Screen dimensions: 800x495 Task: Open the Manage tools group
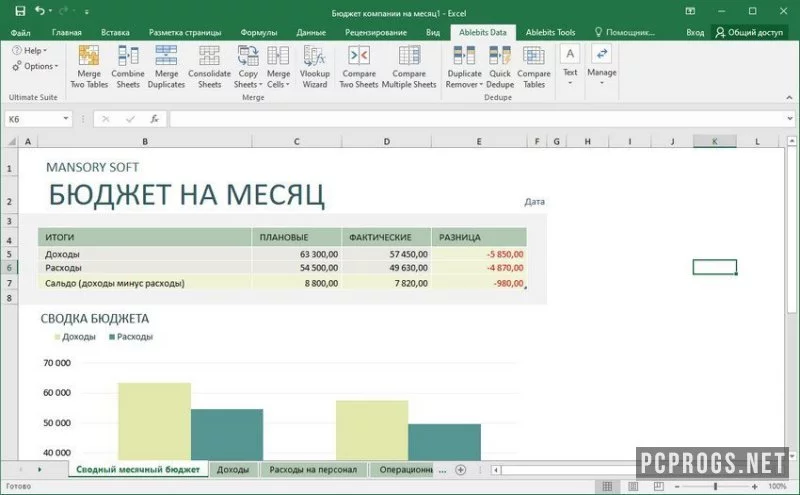point(602,65)
